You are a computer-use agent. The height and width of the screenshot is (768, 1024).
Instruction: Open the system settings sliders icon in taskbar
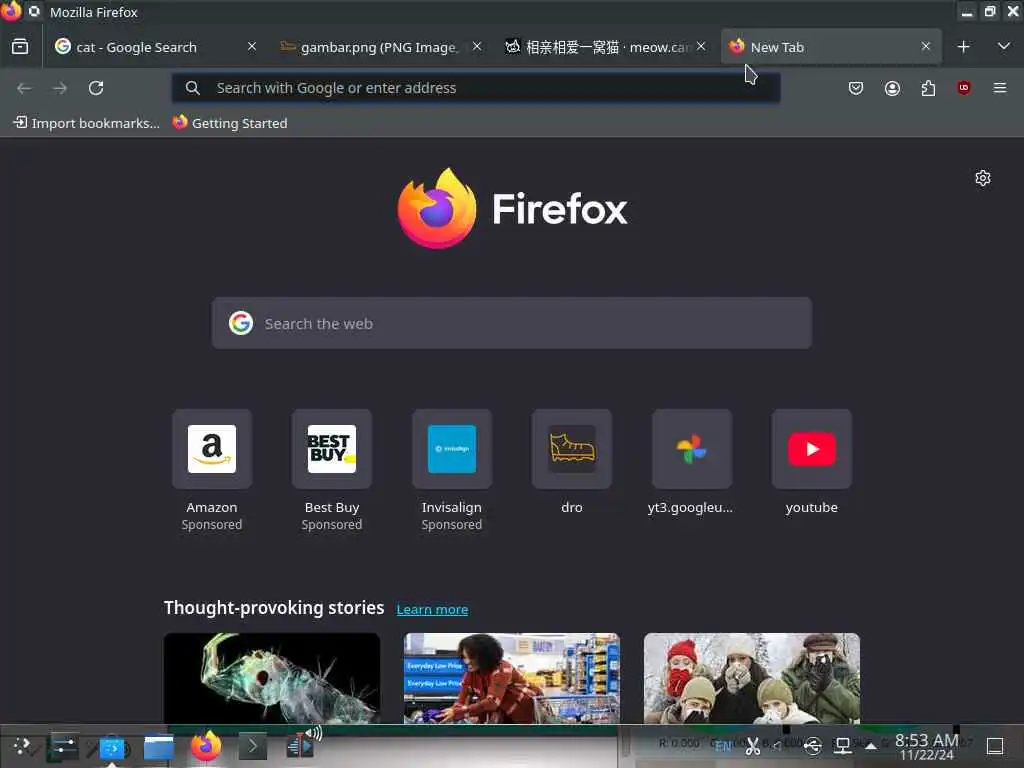[64, 746]
